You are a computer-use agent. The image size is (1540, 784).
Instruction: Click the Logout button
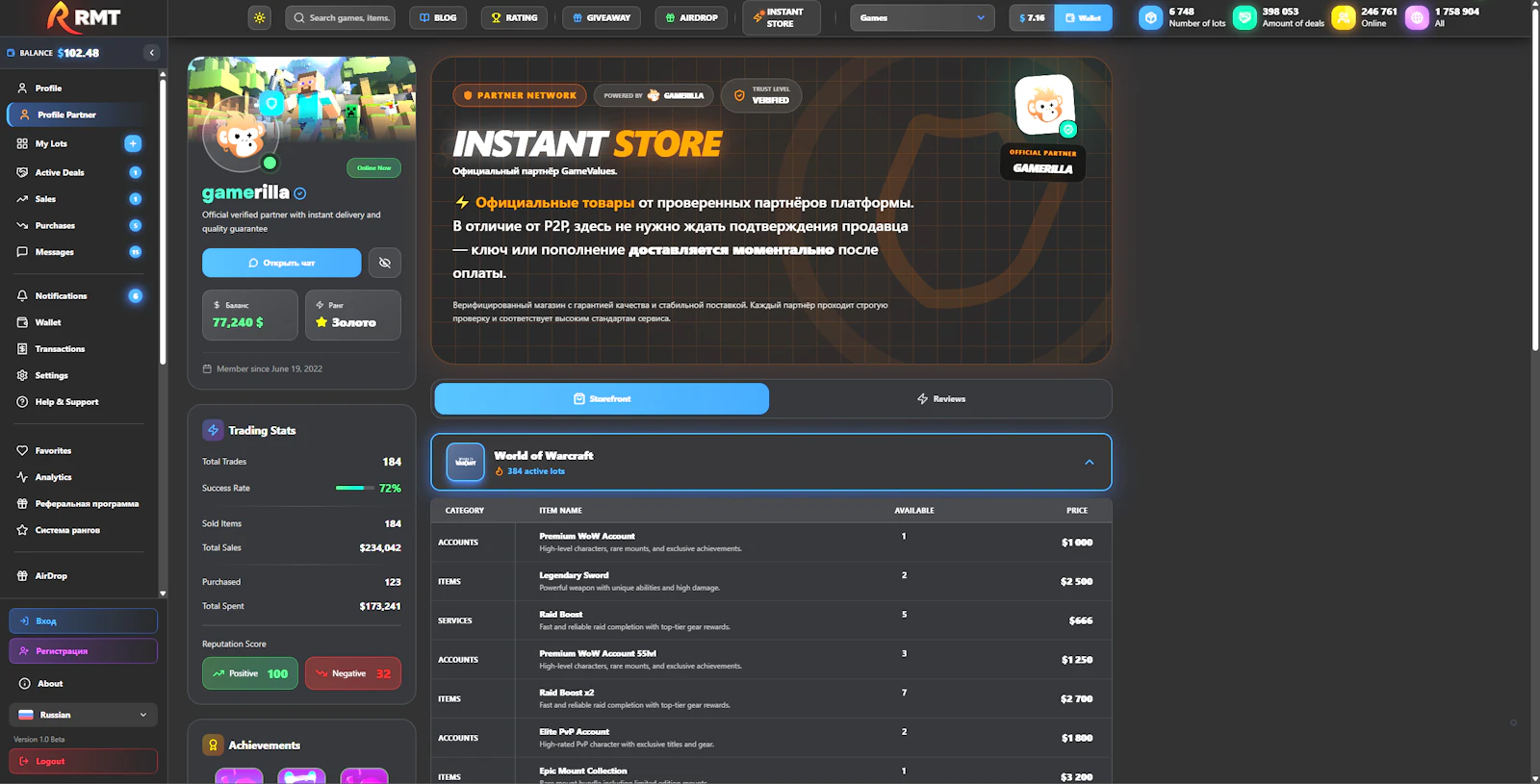[84, 761]
